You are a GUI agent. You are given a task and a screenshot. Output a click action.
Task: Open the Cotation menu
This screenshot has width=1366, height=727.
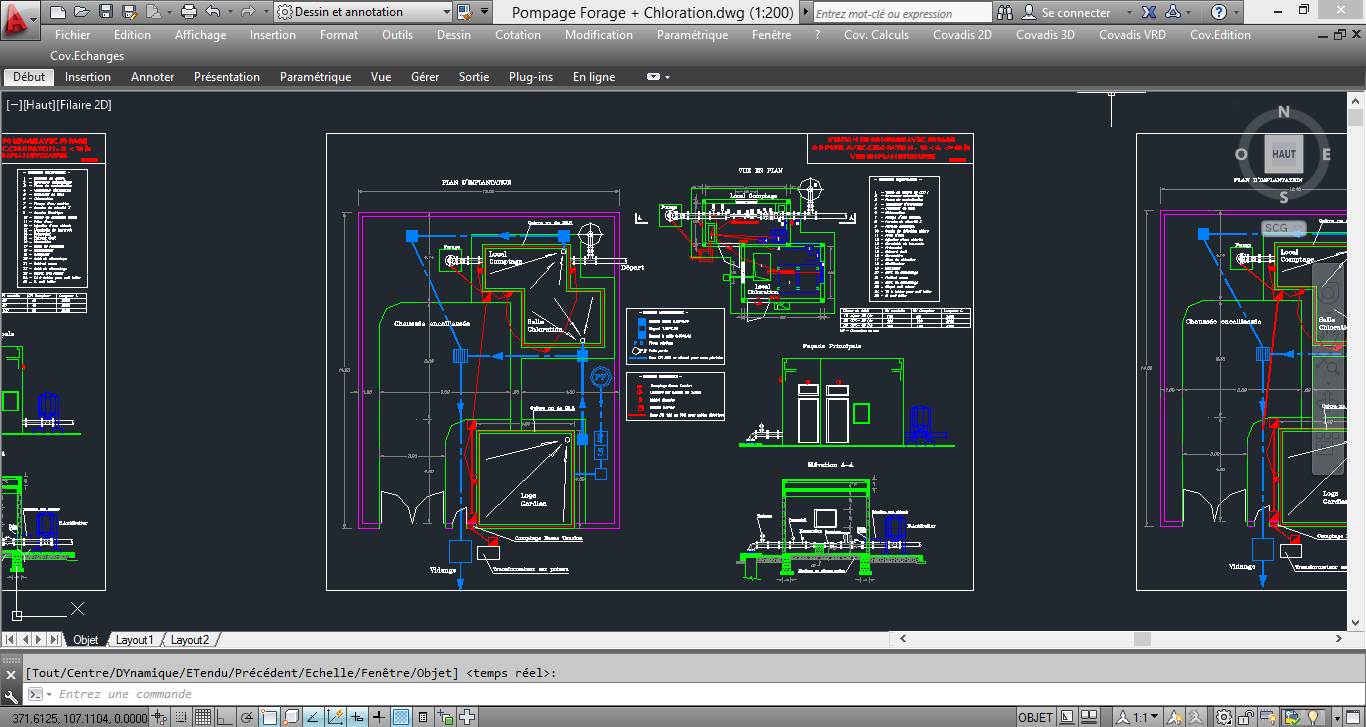518,34
